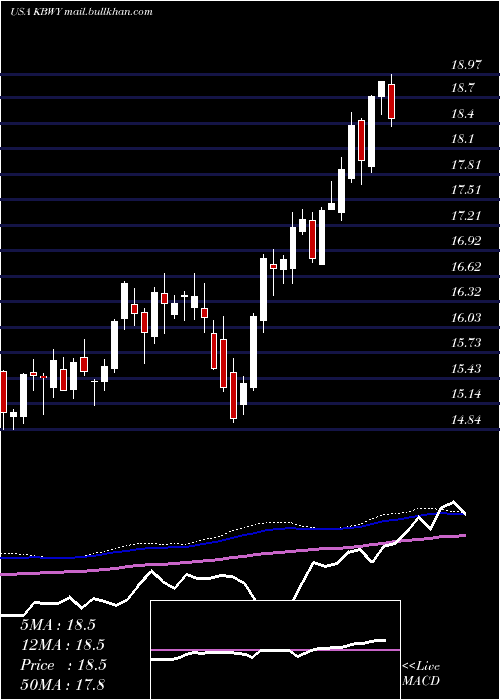Click the 18.97 price axis label
Image resolution: width=500 pixels, height=700 pixels.
467,65
